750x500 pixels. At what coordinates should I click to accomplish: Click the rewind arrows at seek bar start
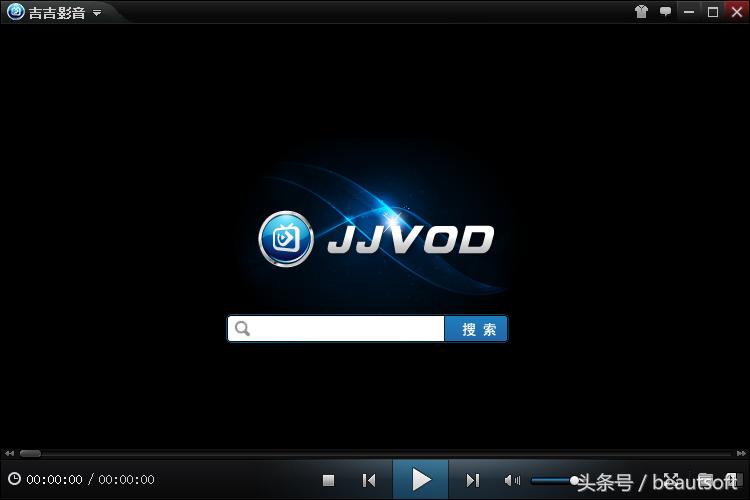point(9,453)
